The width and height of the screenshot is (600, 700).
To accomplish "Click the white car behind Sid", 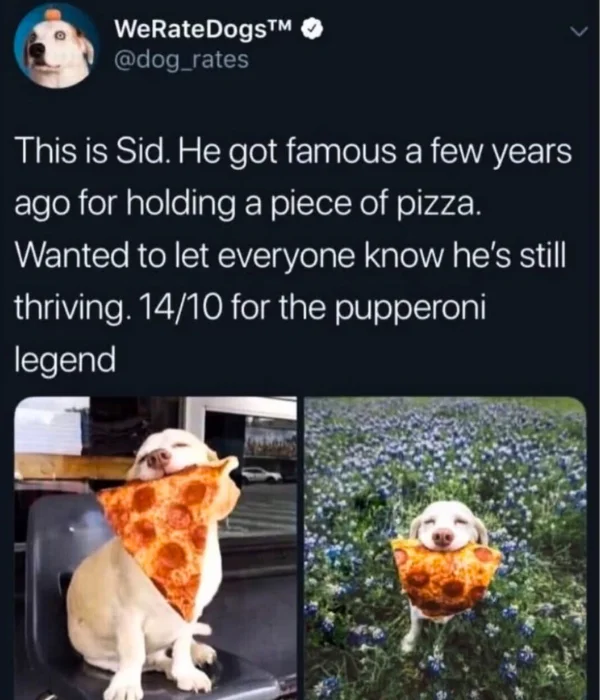I will tap(262, 475).
